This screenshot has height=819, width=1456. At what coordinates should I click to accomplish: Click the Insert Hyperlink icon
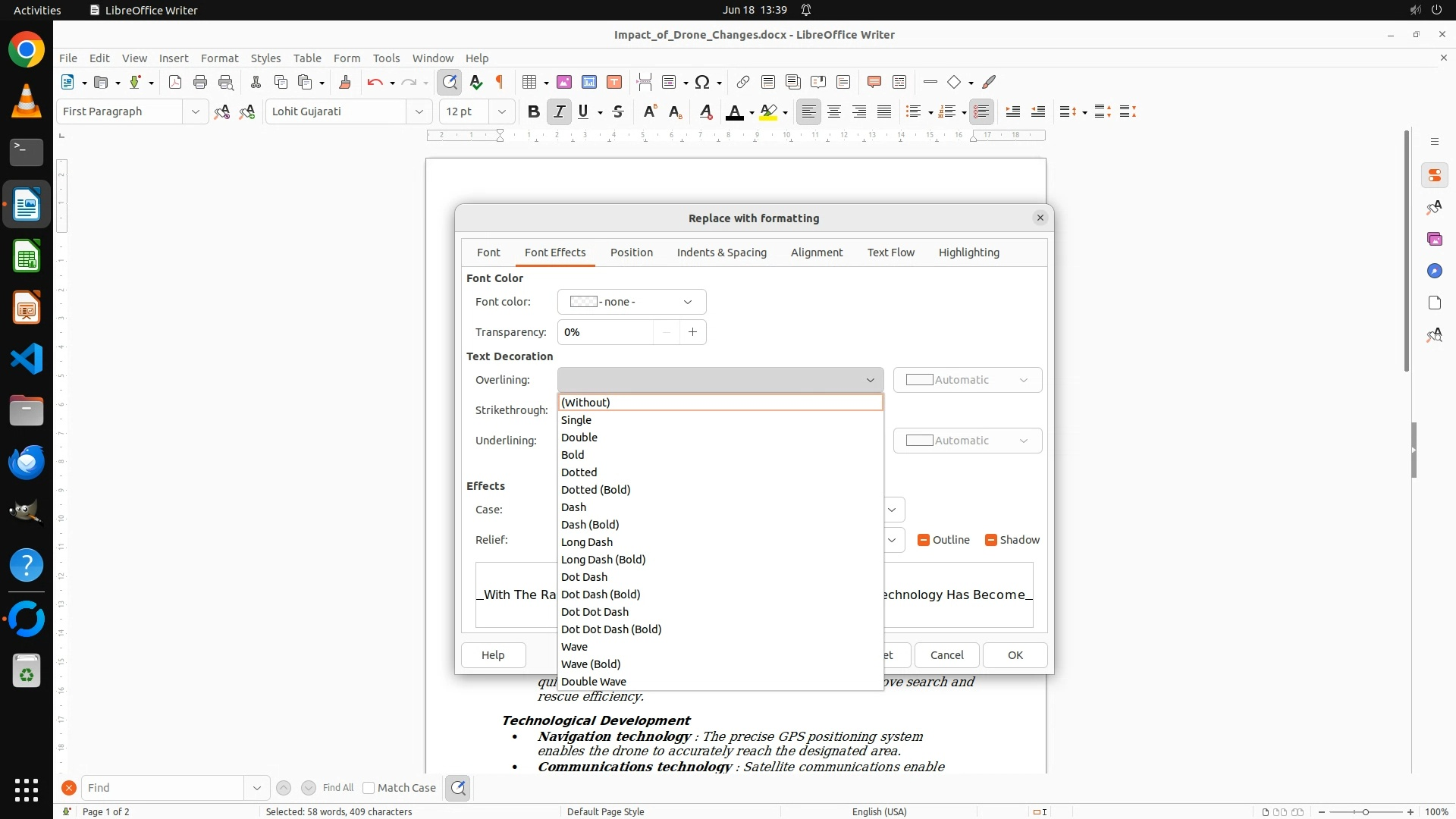pyautogui.click(x=742, y=82)
